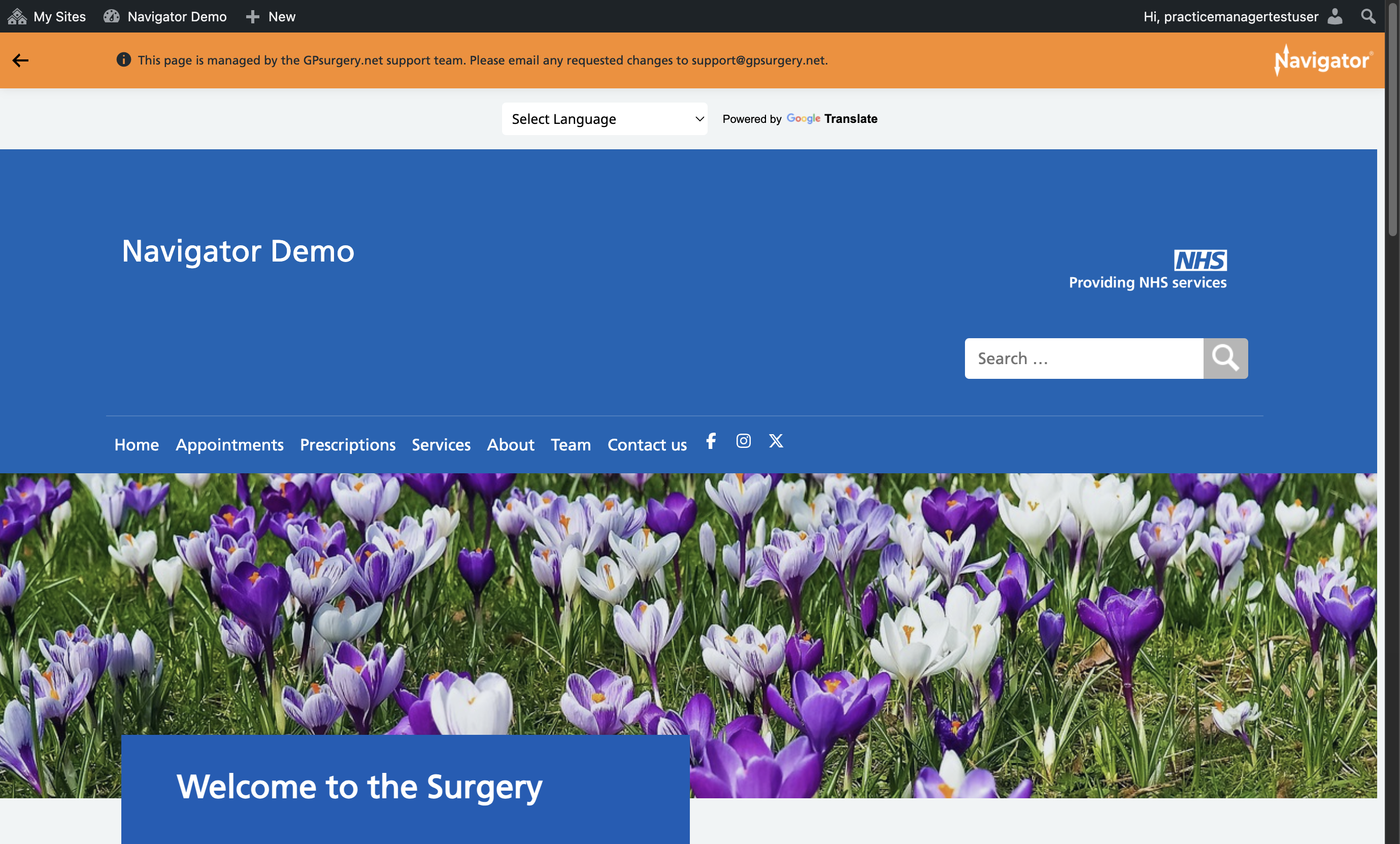The width and height of the screenshot is (1400, 844).
Task: Open My Sites in admin bar
Action: (47, 16)
